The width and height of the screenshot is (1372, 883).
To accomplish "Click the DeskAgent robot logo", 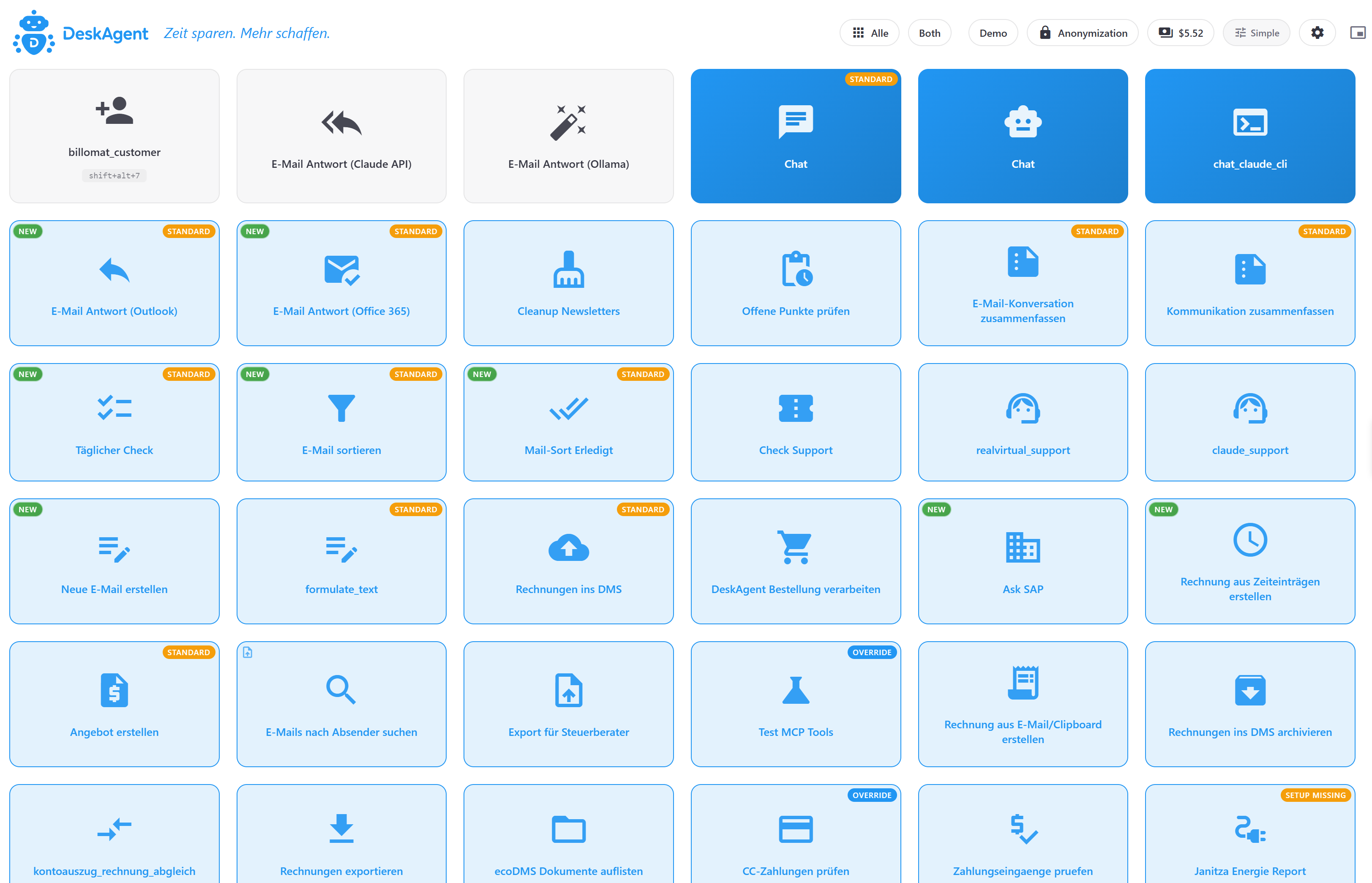I will tap(34, 33).
